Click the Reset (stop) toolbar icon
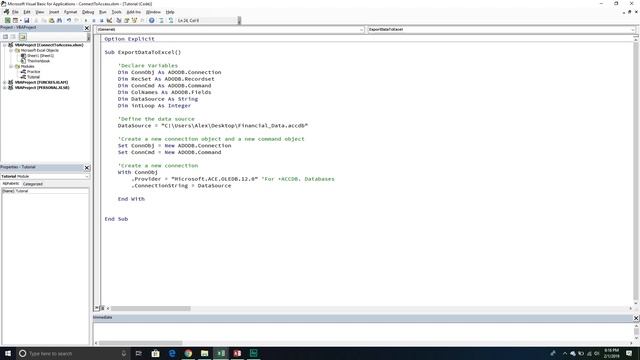The image size is (640, 360). (102, 20)
